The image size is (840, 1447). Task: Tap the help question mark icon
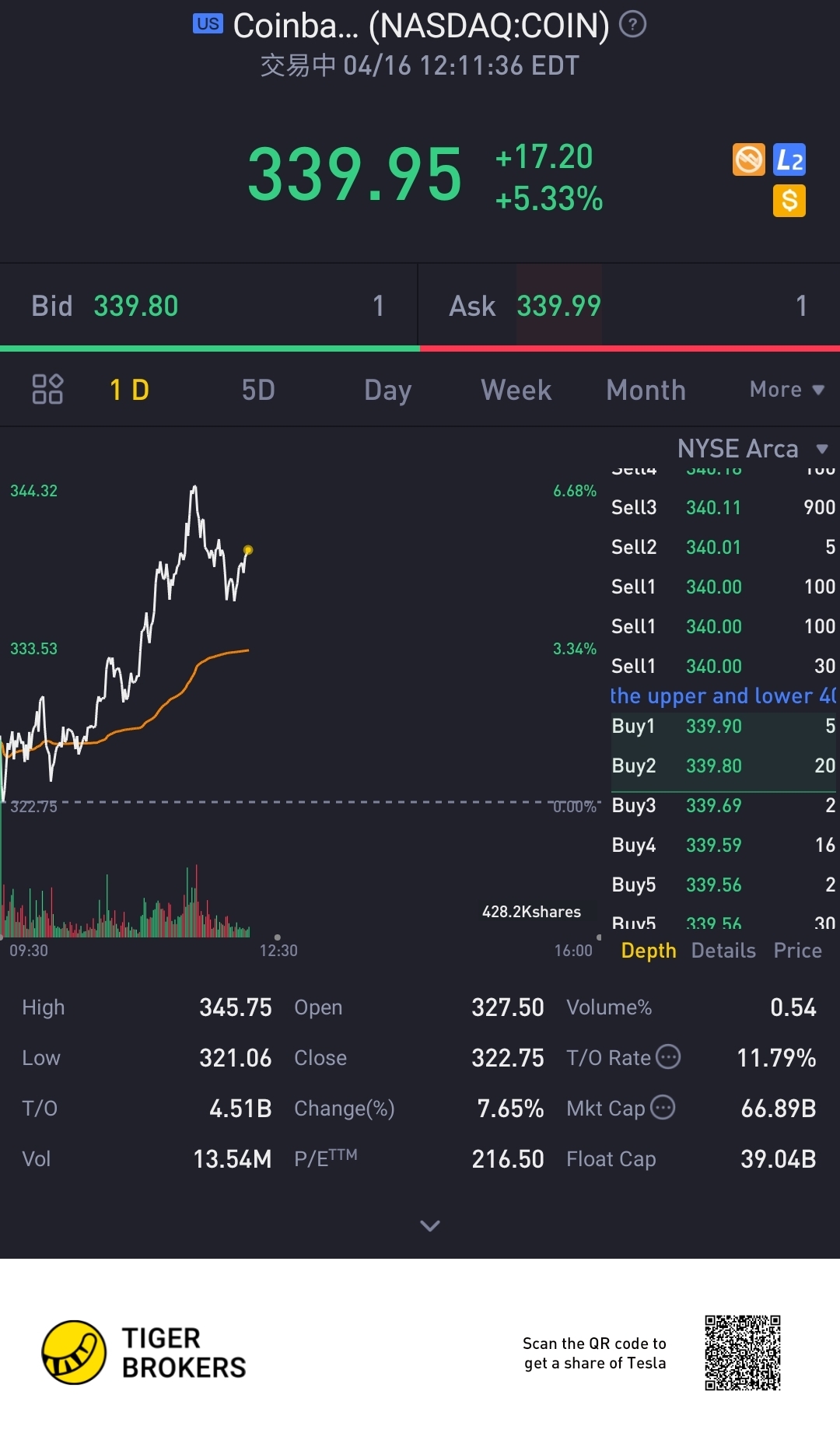(x=632, y=25)
